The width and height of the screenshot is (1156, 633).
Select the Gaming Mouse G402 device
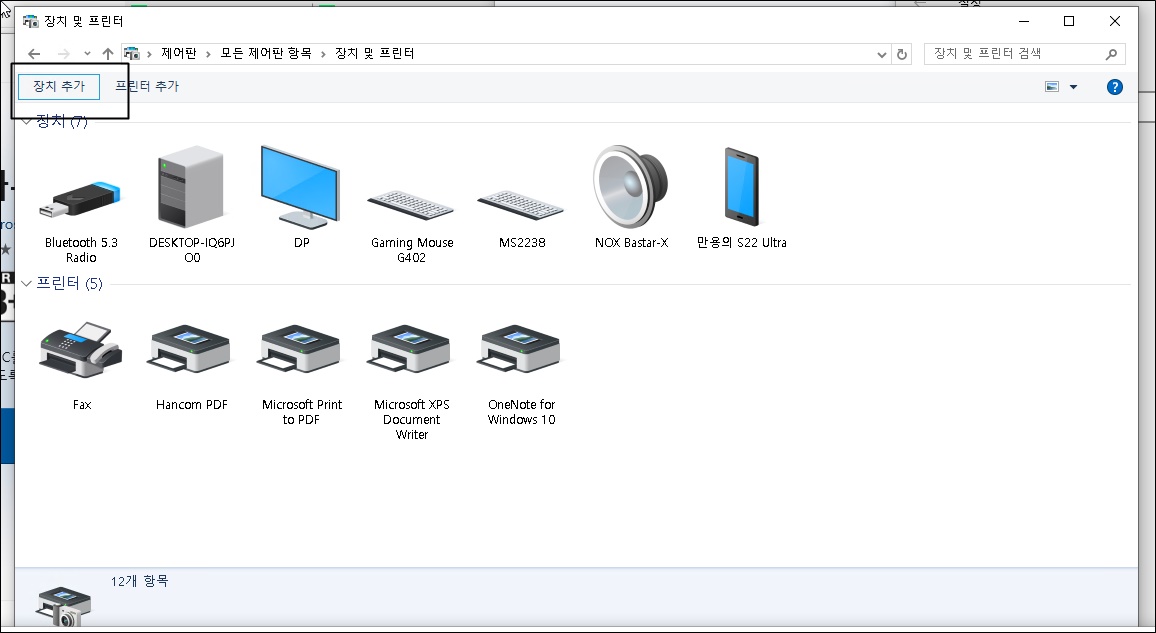[411, 195]
